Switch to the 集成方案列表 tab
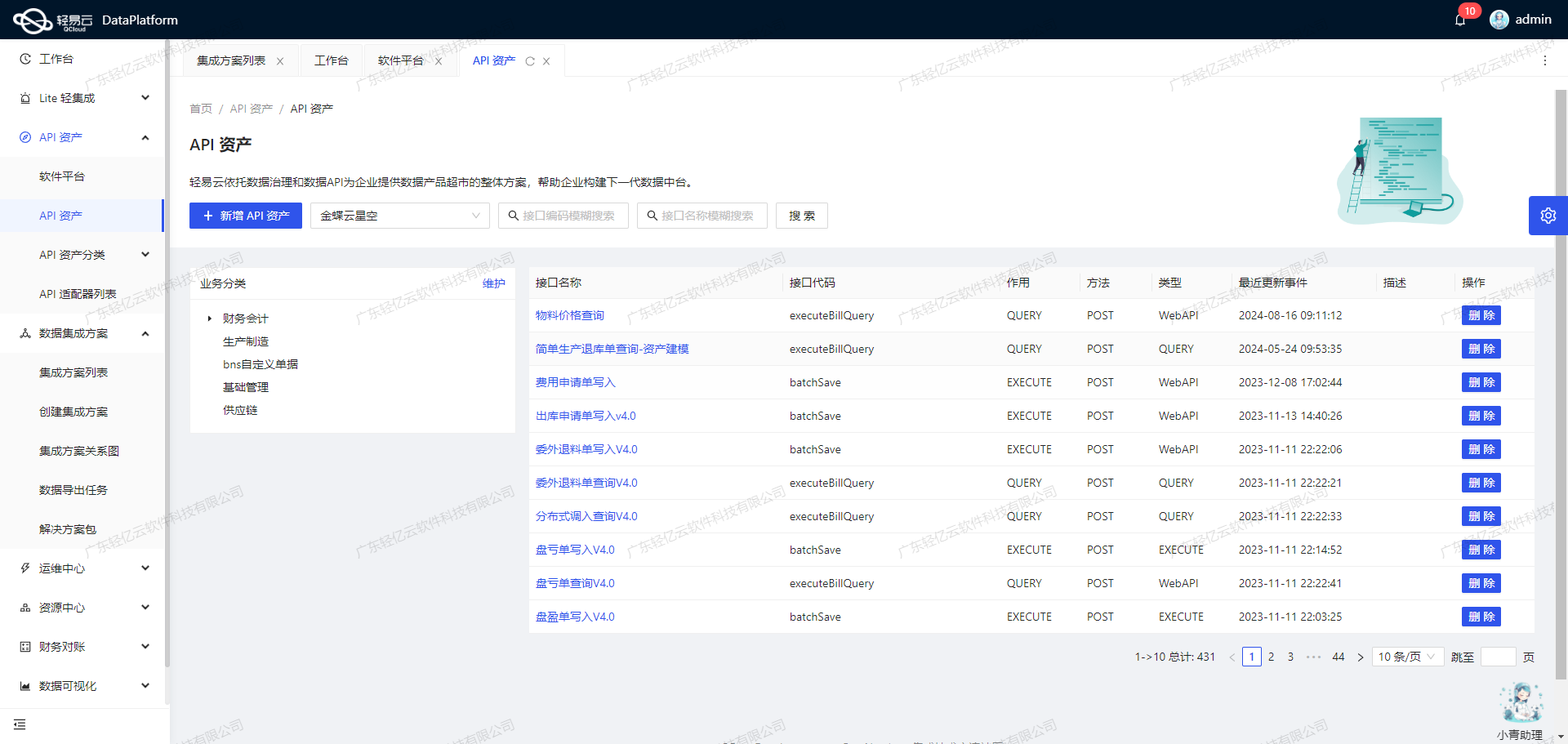The image size is (1568, 744). tap(231, 61)
